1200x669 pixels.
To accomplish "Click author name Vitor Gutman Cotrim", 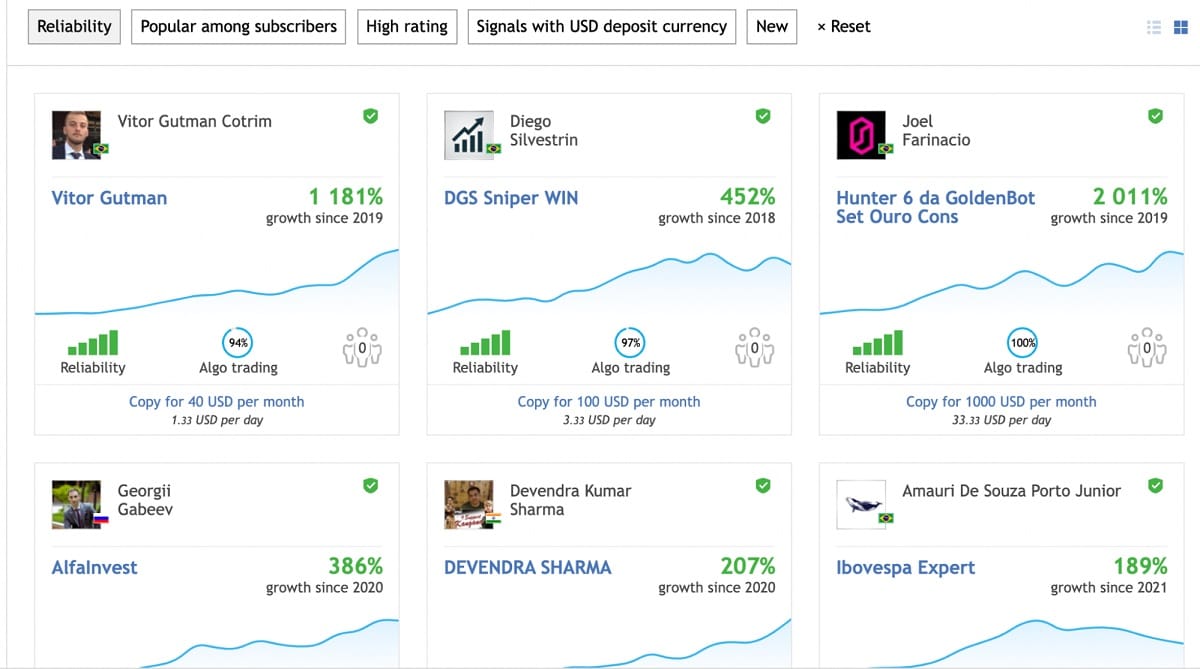I will [x=195, y=122].
